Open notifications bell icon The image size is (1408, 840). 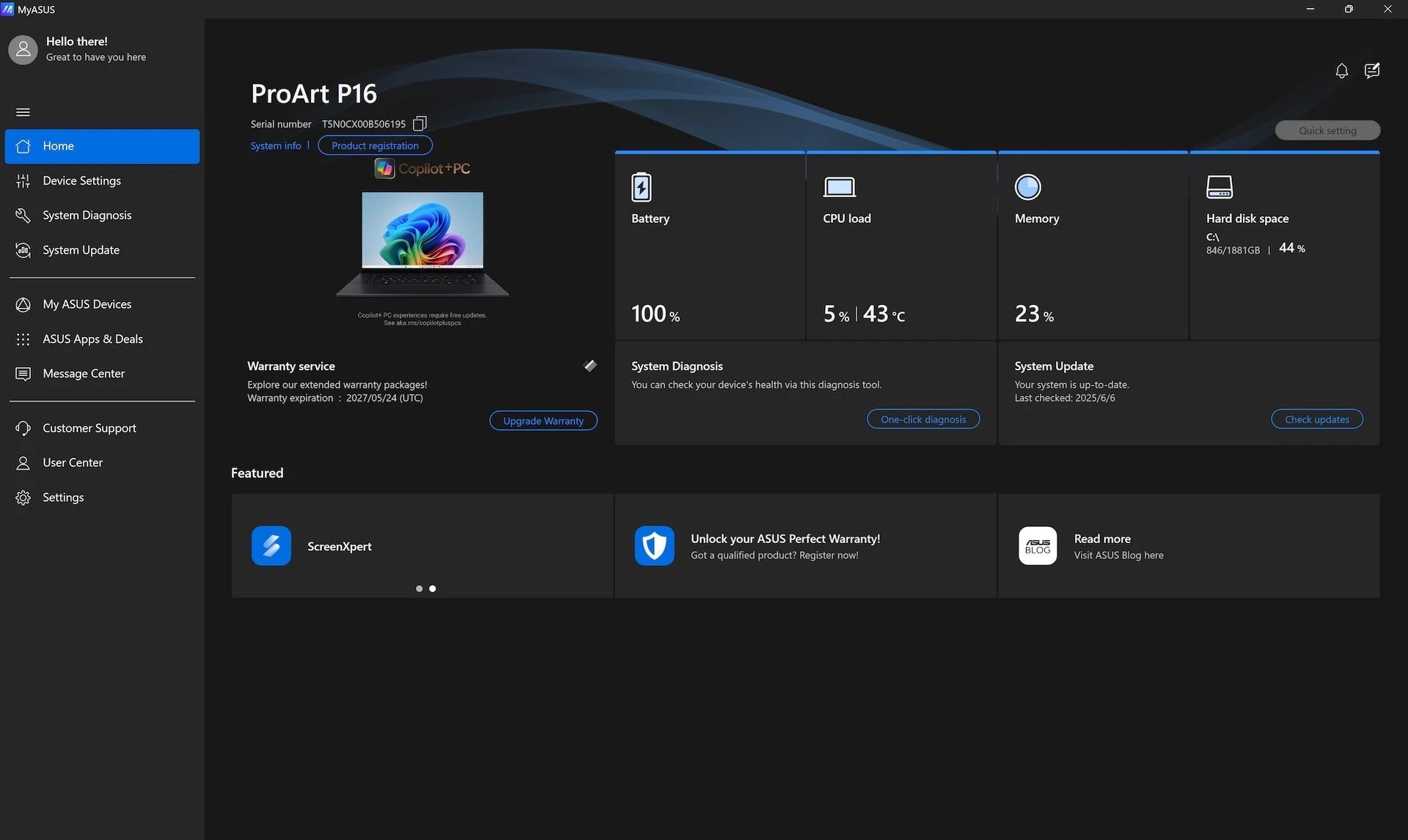[x=1341, y=71]
